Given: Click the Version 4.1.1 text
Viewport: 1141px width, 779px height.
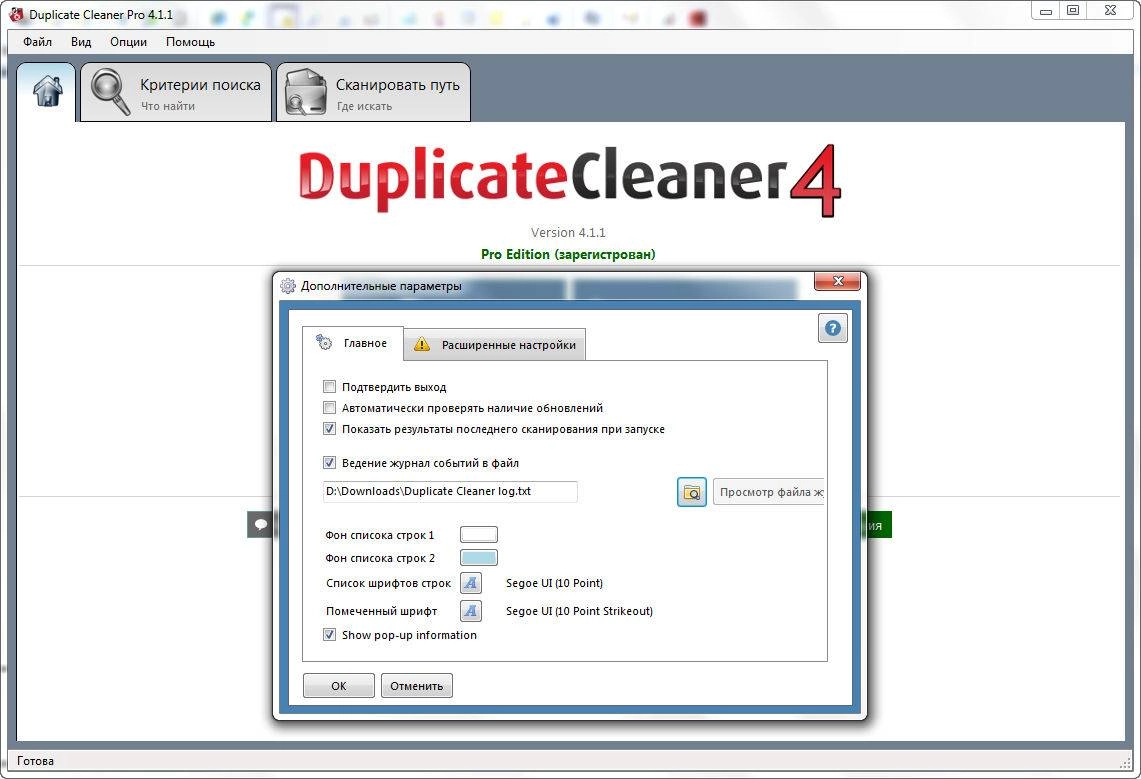Looking at the screenshot, I should (568, 233).
